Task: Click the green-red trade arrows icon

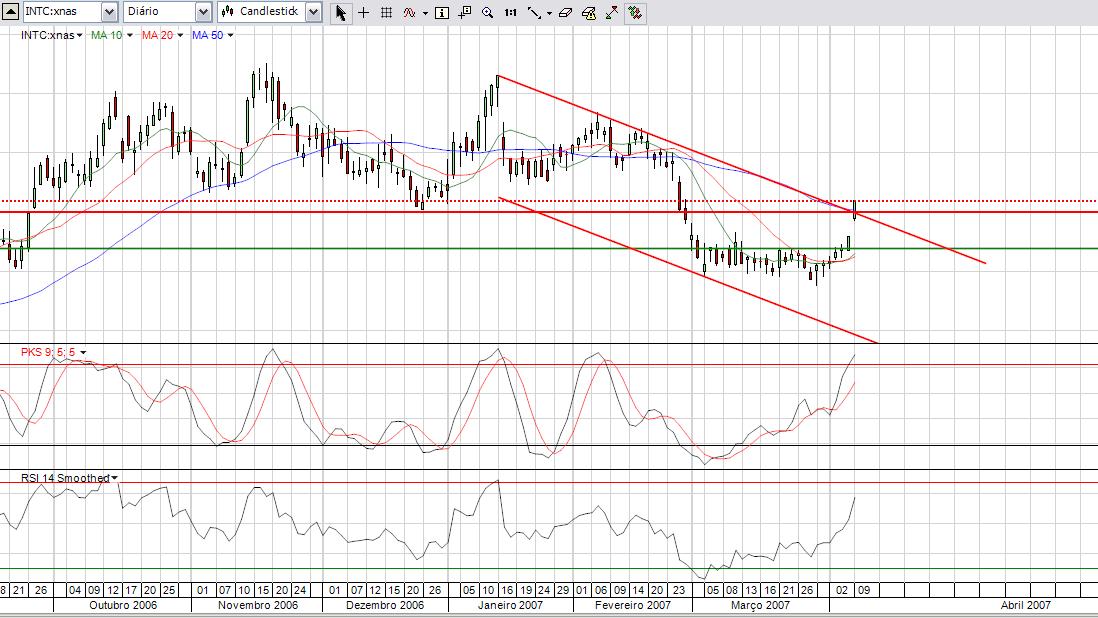Action: click(x=635, y=13)
